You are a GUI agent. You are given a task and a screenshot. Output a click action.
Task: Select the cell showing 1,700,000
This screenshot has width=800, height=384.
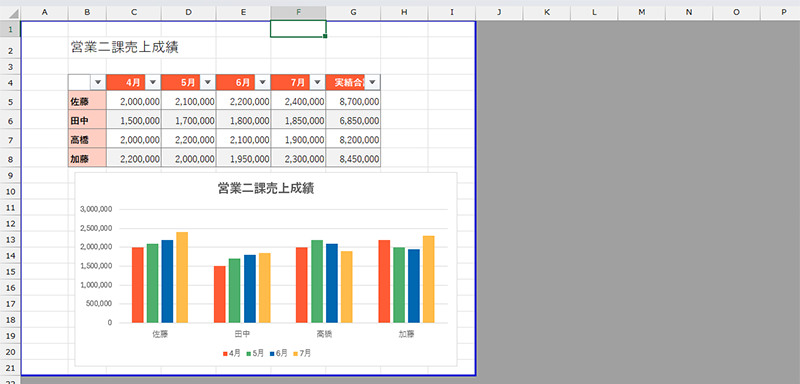click(189, 120)
